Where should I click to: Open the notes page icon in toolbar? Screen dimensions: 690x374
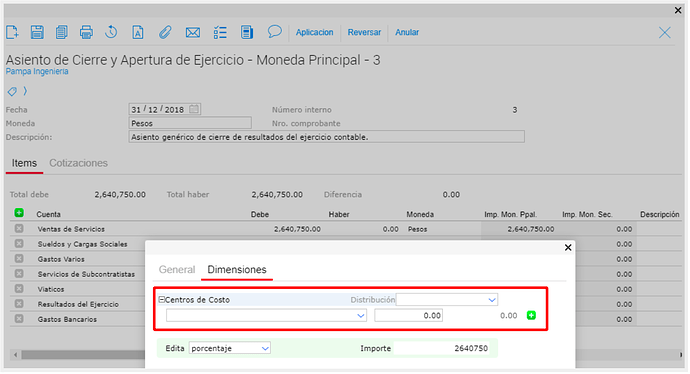(247, 32)
